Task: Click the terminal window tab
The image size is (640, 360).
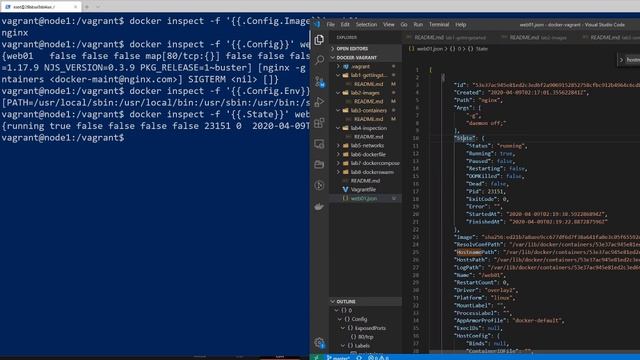Action: pos(41,7)
